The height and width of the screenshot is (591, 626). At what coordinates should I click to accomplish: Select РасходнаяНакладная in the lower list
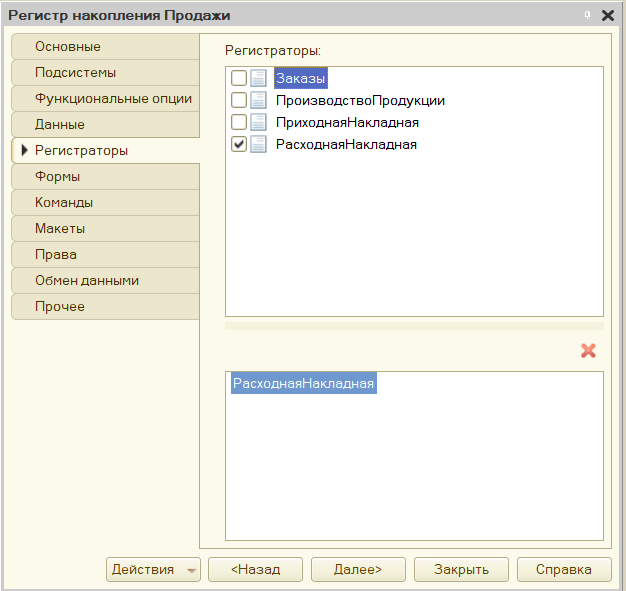coord(303,383)
